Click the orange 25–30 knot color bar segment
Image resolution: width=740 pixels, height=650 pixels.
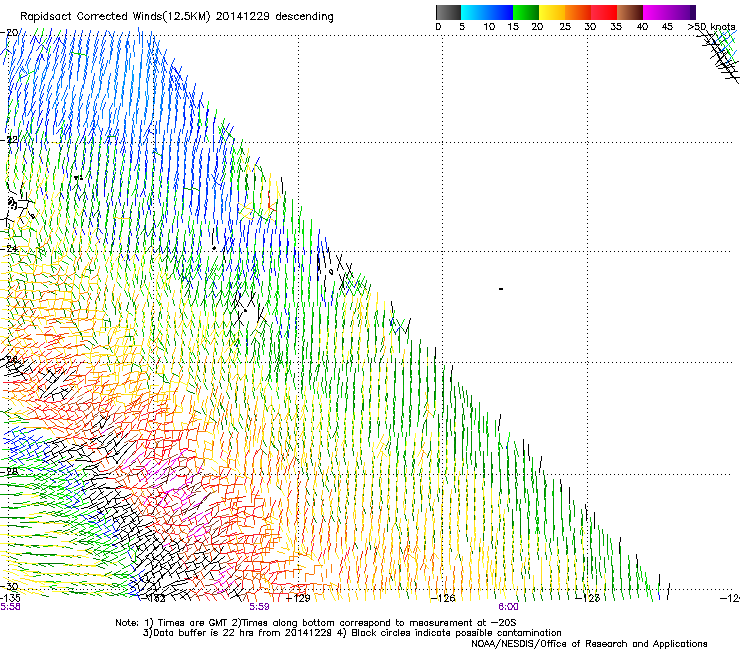(x=578, y=12)
